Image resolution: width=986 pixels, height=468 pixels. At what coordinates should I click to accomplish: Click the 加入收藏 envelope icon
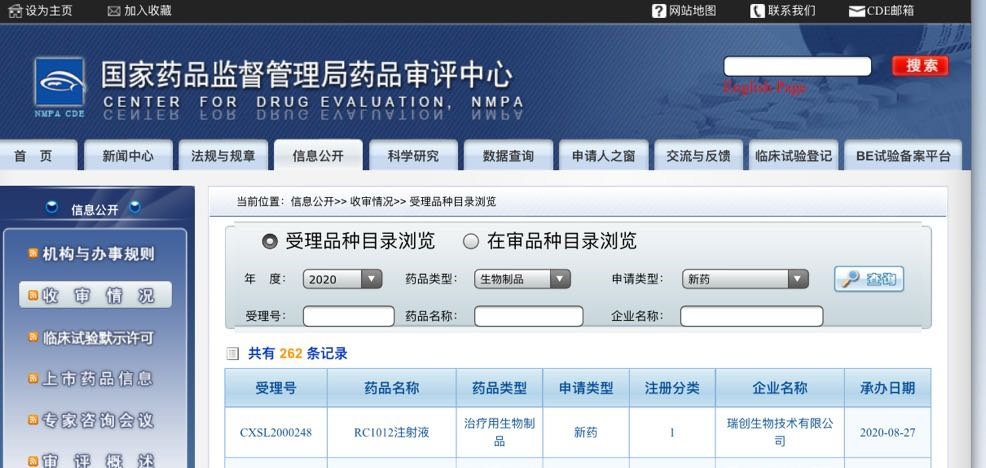(x=113, y=11)
